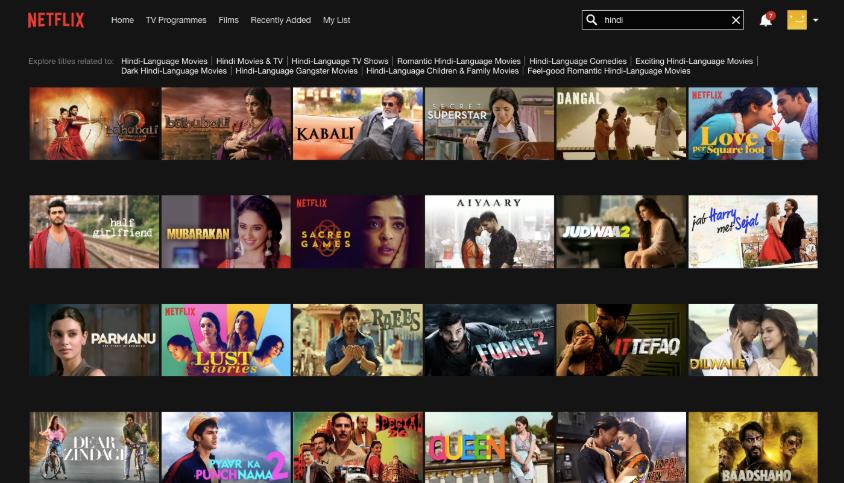Explore Romantic Hindi-Language Movies link
Screen dimensions: 844x483
click(459, 61)
